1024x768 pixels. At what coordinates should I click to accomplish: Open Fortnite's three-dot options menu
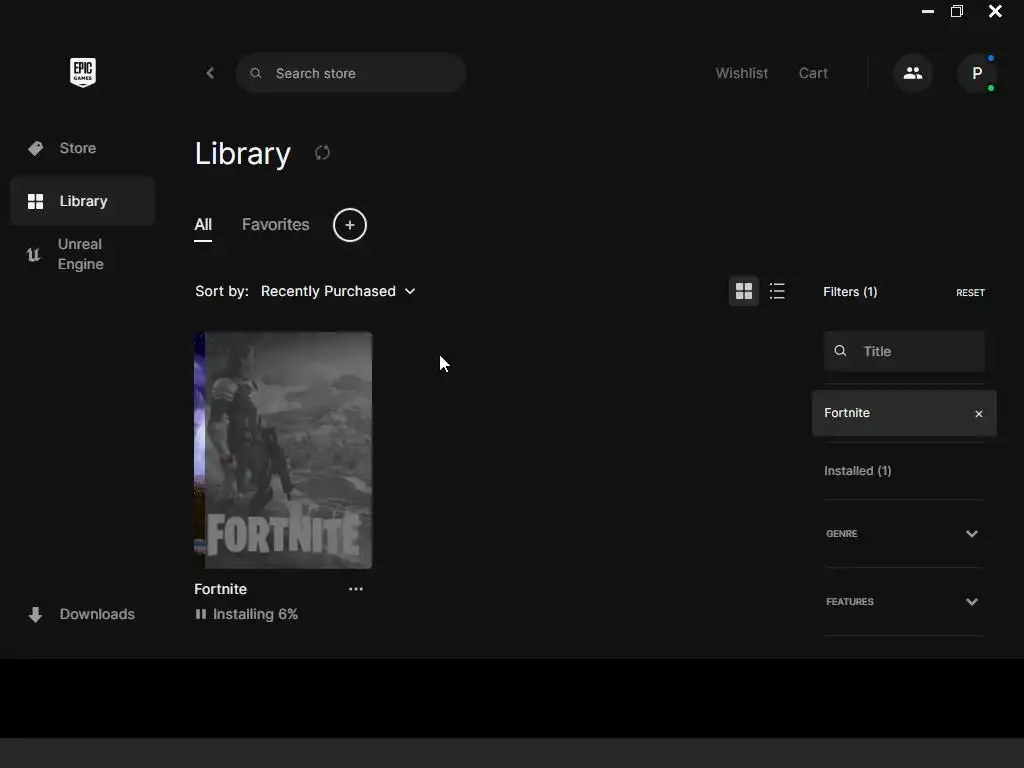point(356,589)
